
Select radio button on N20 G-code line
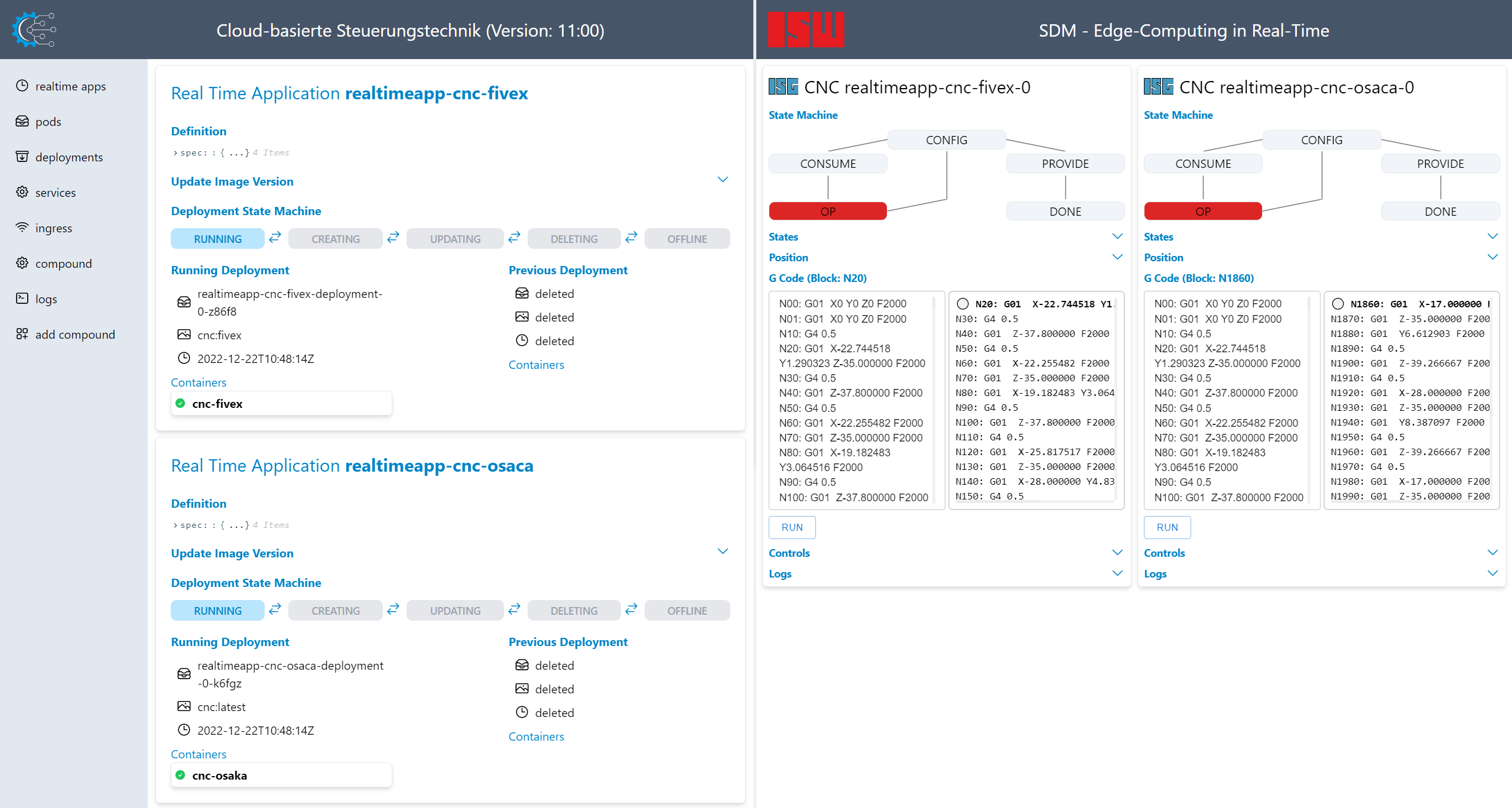pyautogui.click(x=963, y=304)
